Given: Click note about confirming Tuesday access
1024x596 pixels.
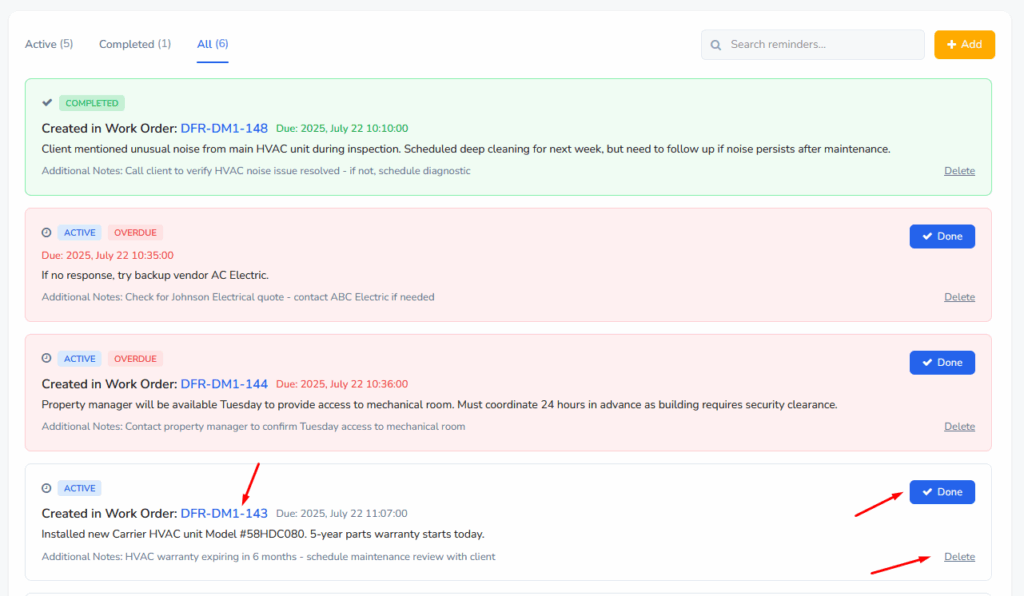Looking at the screenshot, I should (253, 426).
